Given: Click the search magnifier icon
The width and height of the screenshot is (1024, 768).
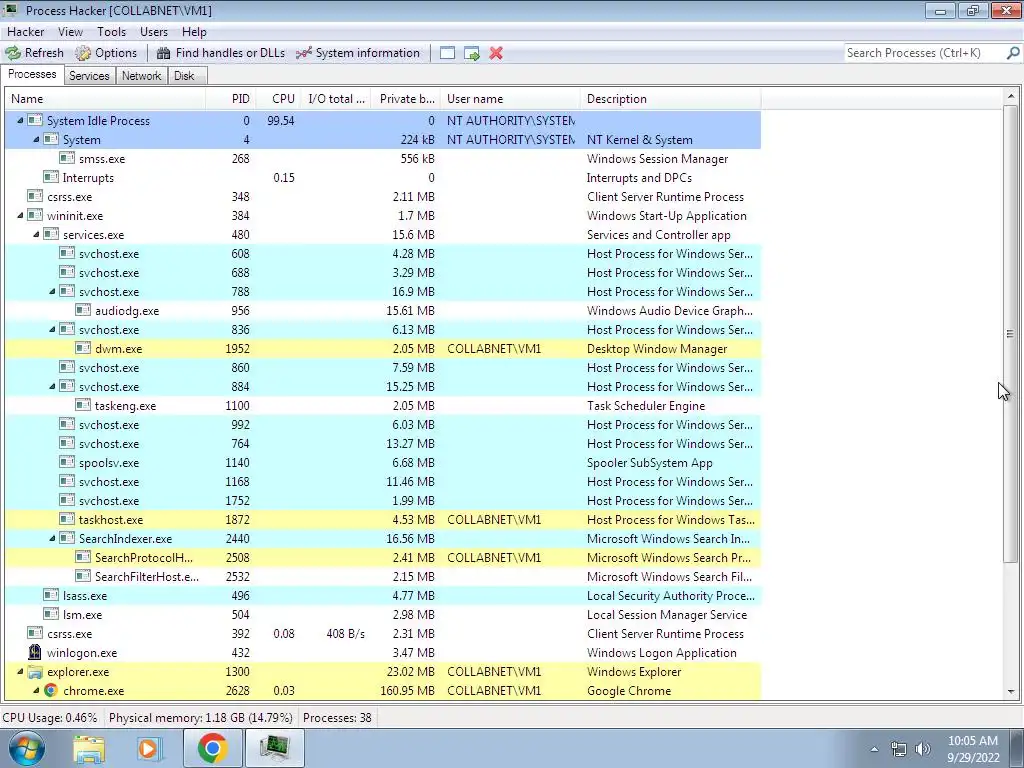Looking at the screenshot, I should pos(1013,53).
